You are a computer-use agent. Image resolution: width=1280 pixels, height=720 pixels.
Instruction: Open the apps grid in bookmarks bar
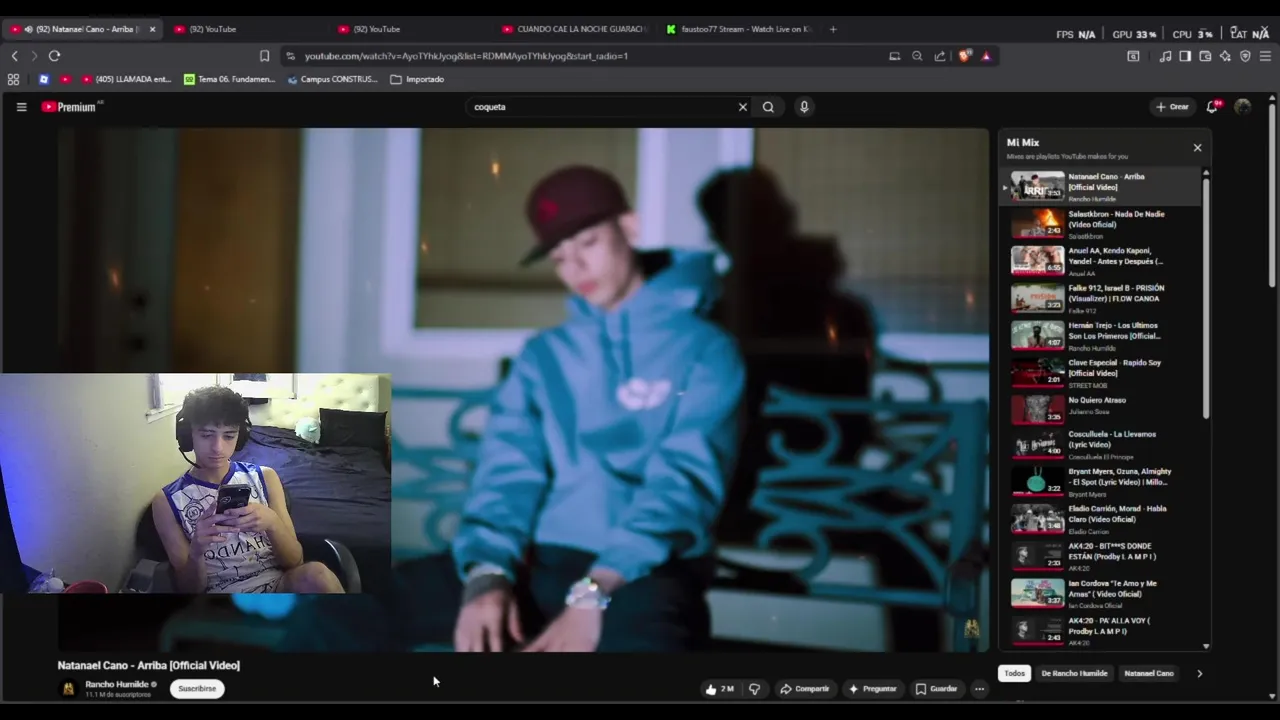pyautogui.click(x=13, y=79)
